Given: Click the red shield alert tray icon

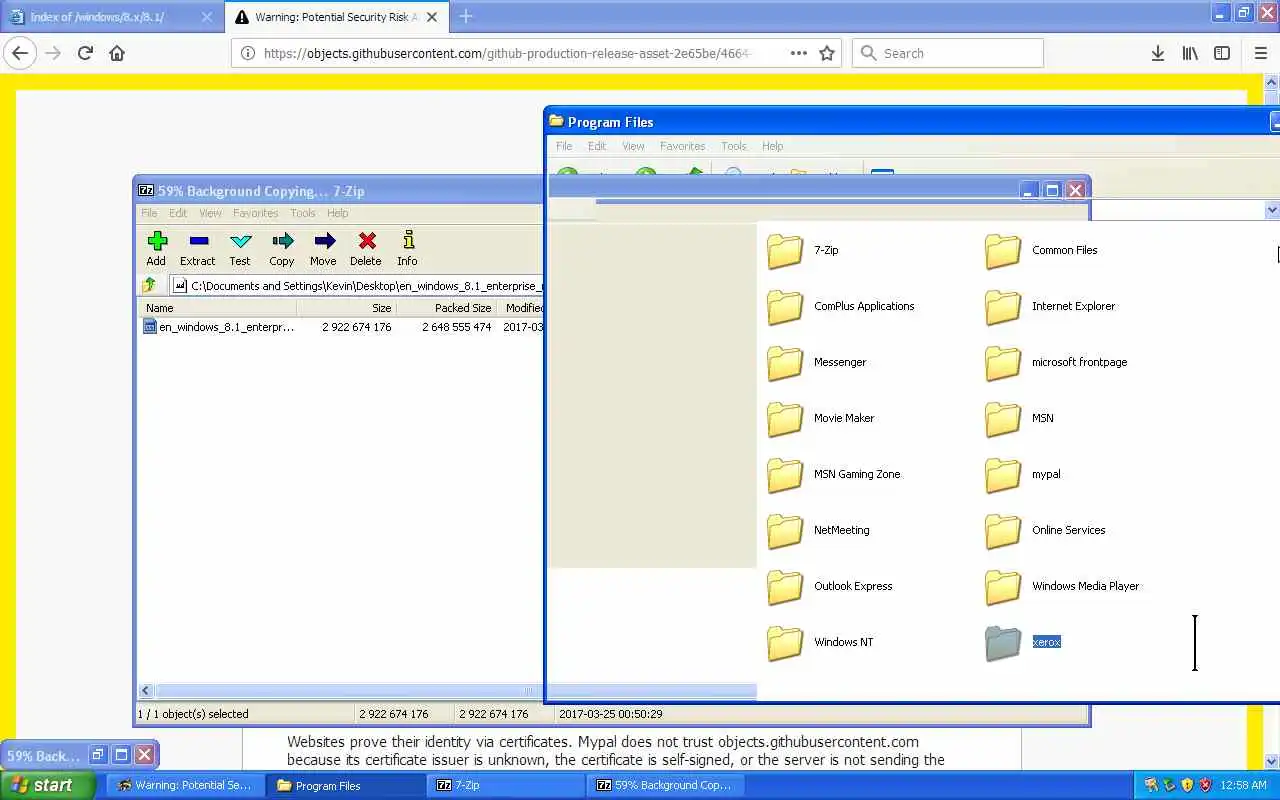Looking at the screenshot, I should 1205,785.
